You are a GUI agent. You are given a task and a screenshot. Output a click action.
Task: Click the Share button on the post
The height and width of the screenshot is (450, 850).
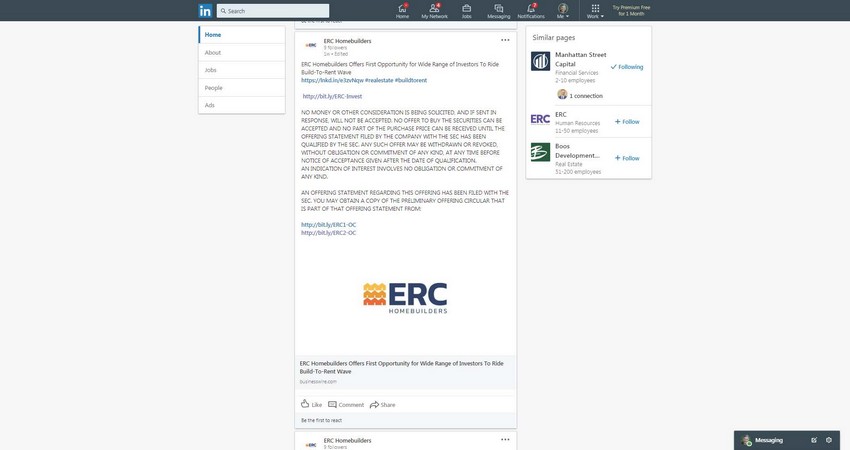point(382,405)
